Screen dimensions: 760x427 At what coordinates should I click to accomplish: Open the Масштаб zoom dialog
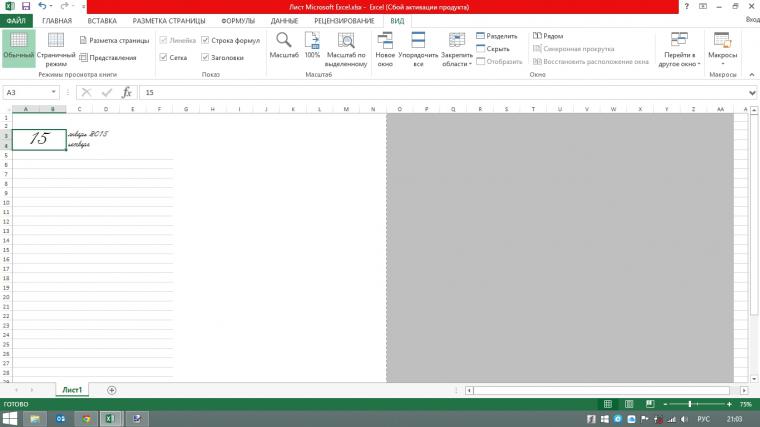[284, 45]
